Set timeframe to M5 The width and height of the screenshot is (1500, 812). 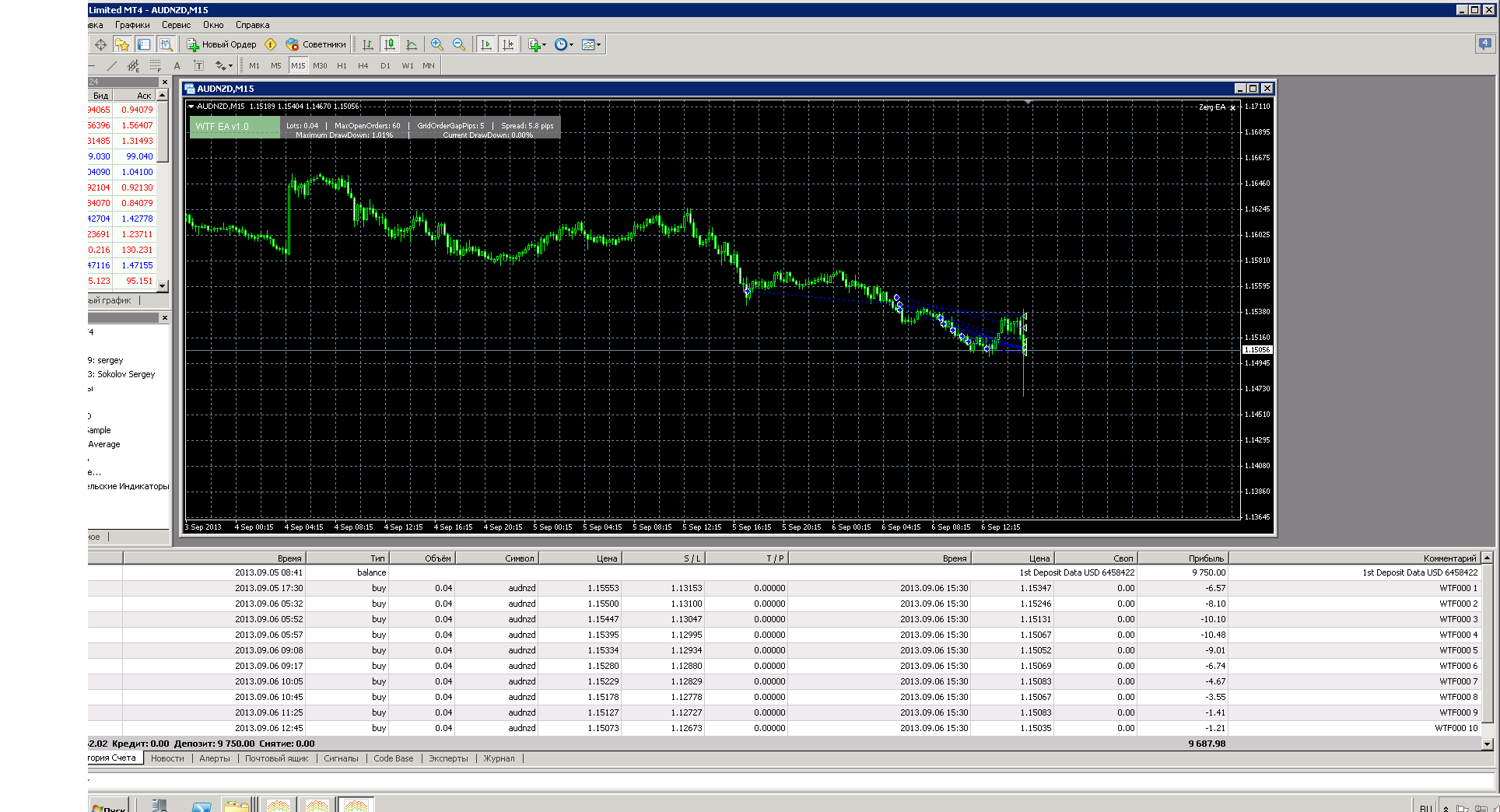click(x=276, y=66)
